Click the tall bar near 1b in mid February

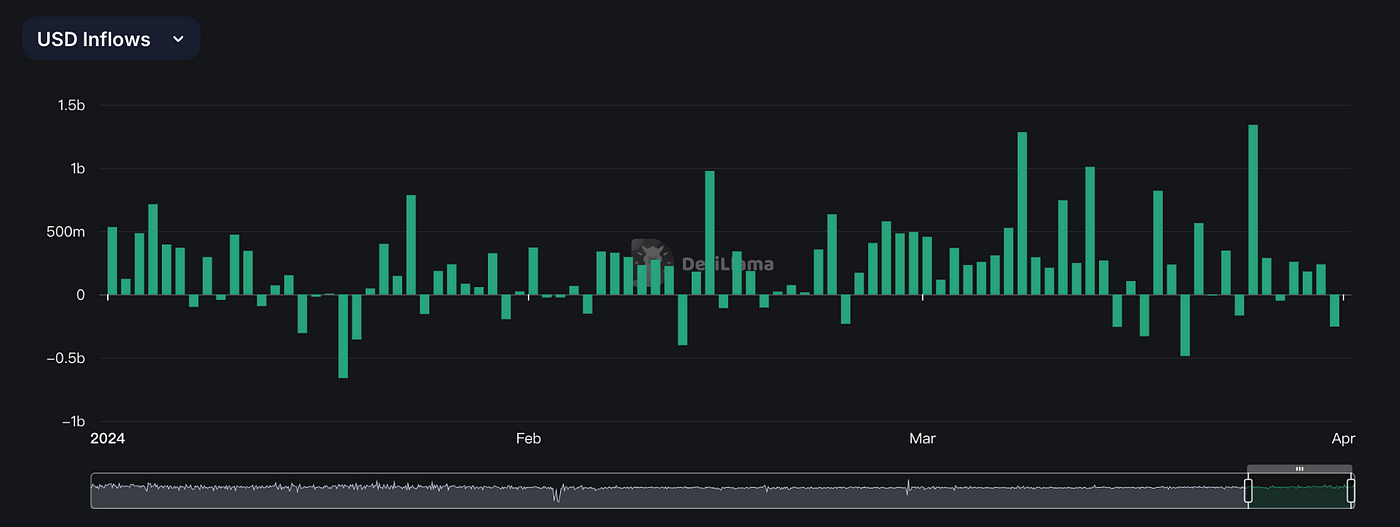pos(710,233)
